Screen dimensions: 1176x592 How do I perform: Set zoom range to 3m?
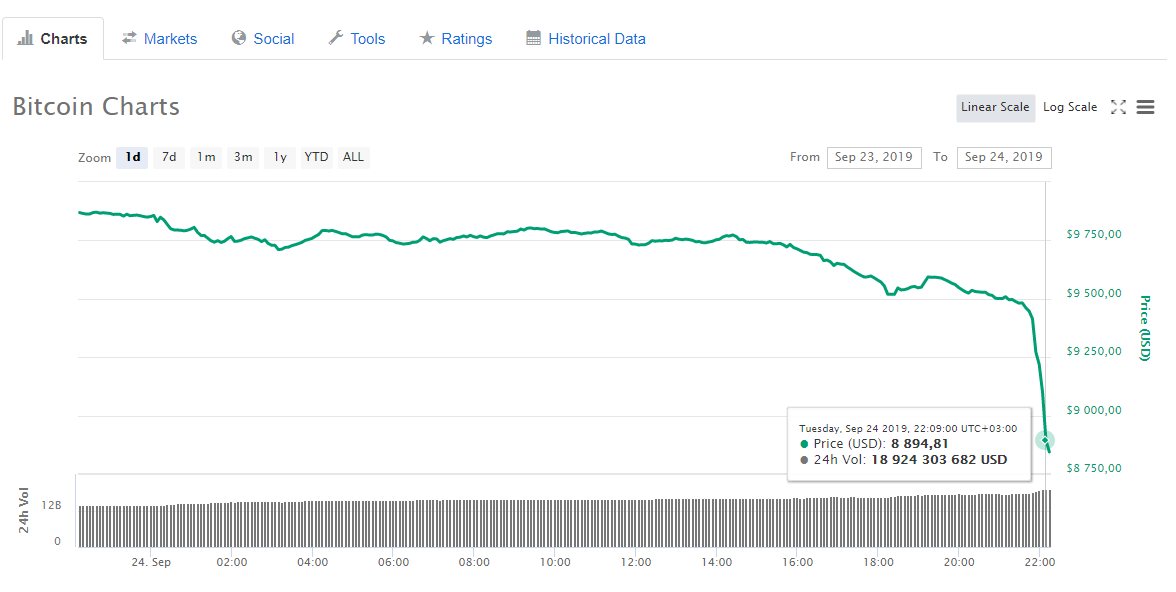click(x=242, y=157)
